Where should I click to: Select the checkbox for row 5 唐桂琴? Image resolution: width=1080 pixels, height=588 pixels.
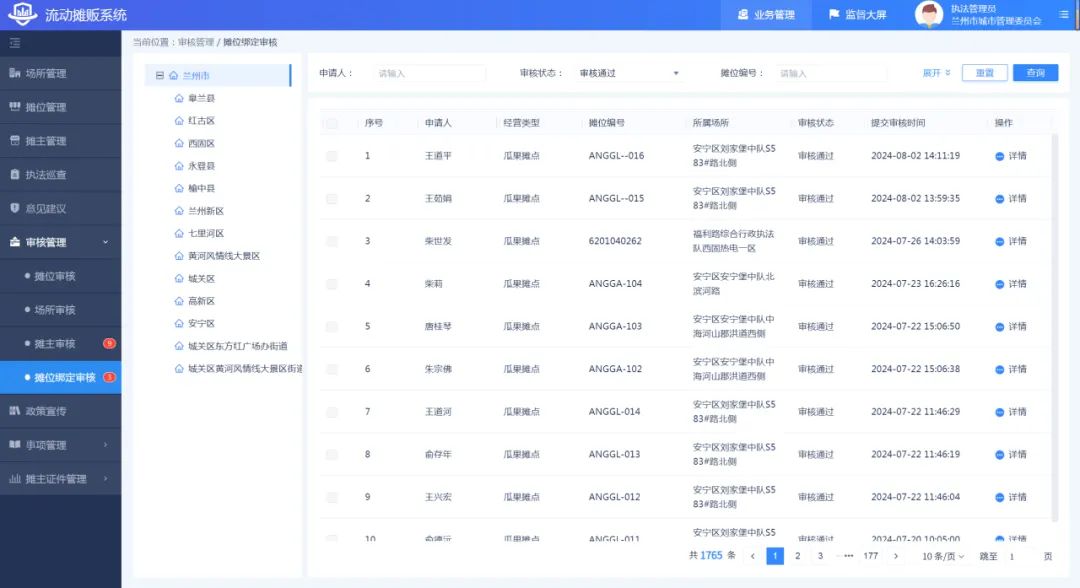pyautogui.click(x=332, y=326)
